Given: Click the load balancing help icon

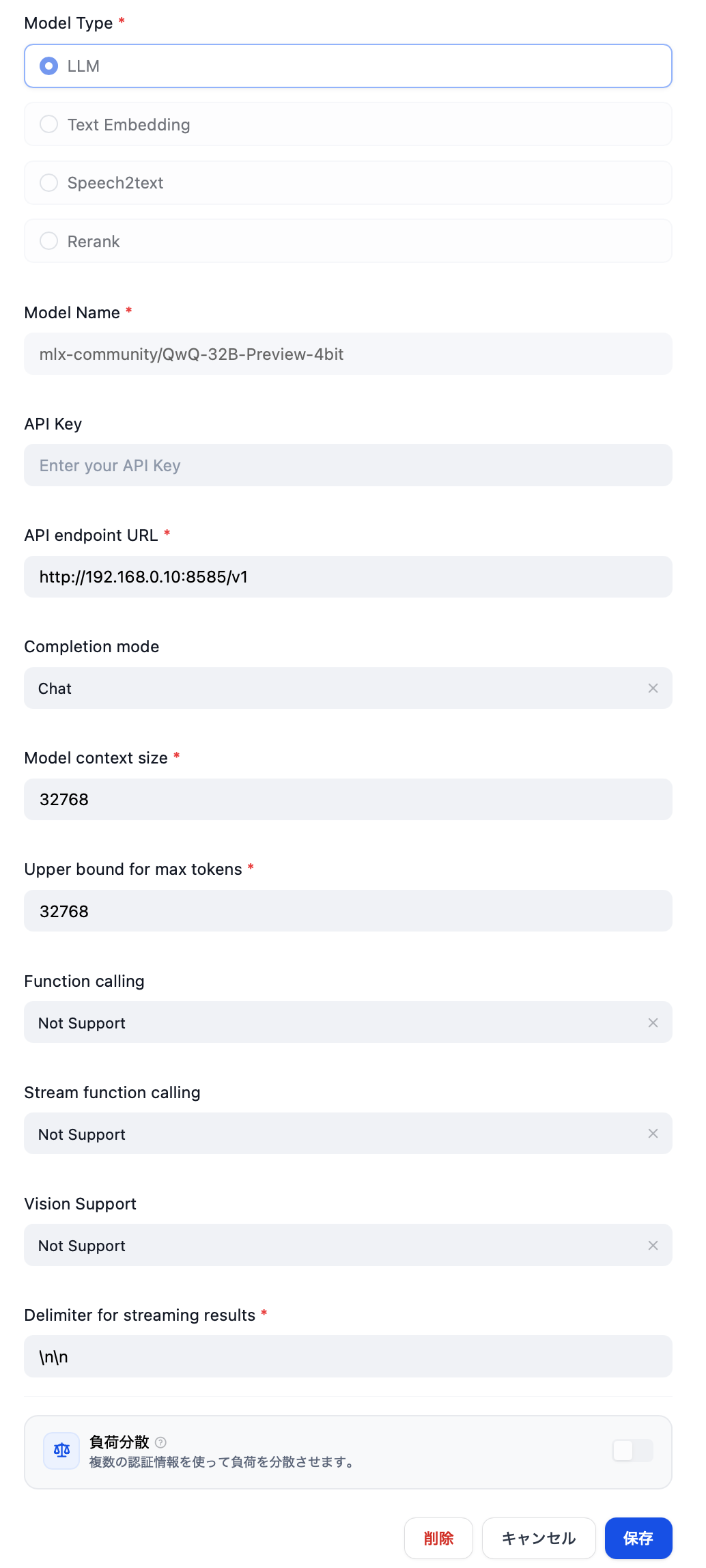Looking at the screenshot, I should (x=161, y=1442).
